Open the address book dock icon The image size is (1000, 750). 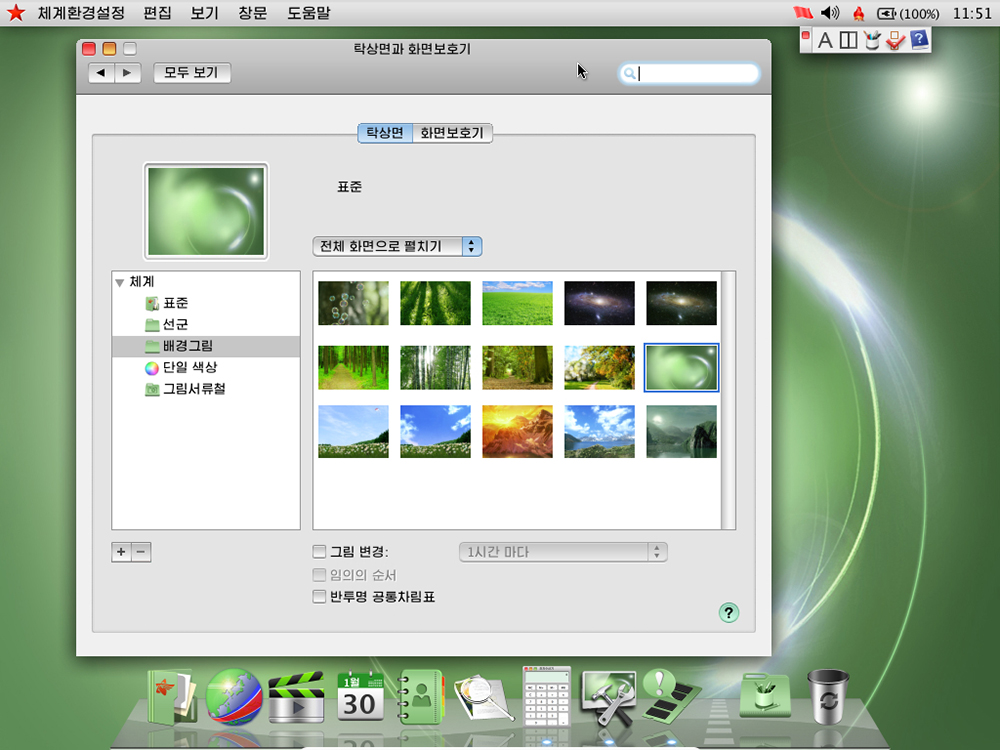(420, 697)
